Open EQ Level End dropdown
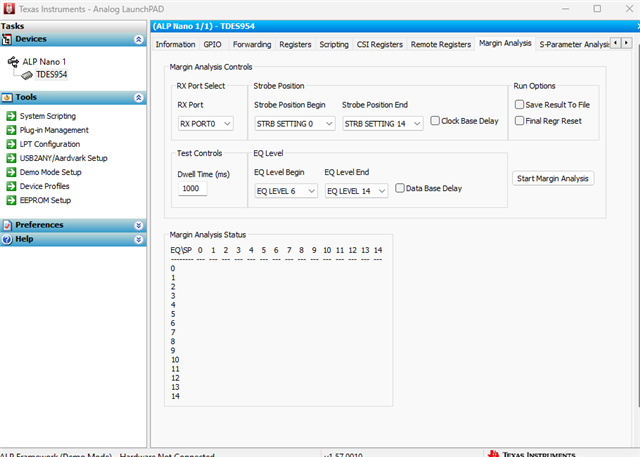 click(x=356, y=191)
